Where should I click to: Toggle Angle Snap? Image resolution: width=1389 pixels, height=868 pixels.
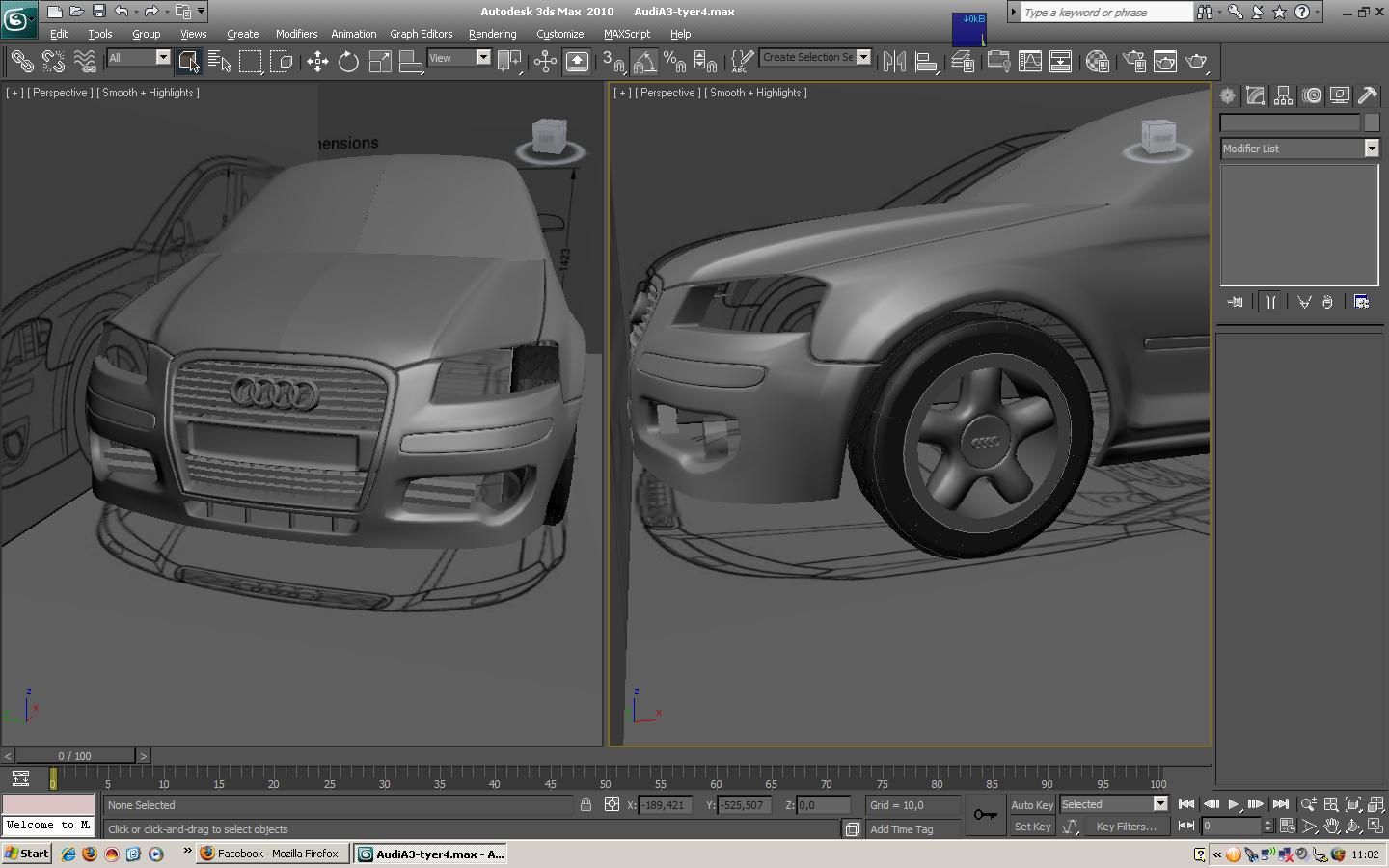pos(644,62)
